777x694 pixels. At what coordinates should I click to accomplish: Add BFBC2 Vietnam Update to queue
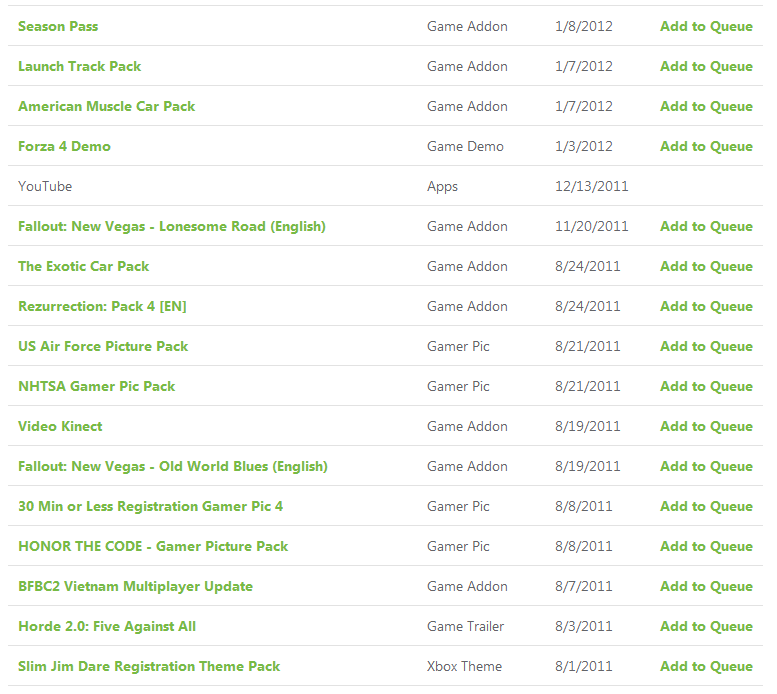tap(706, 587)
